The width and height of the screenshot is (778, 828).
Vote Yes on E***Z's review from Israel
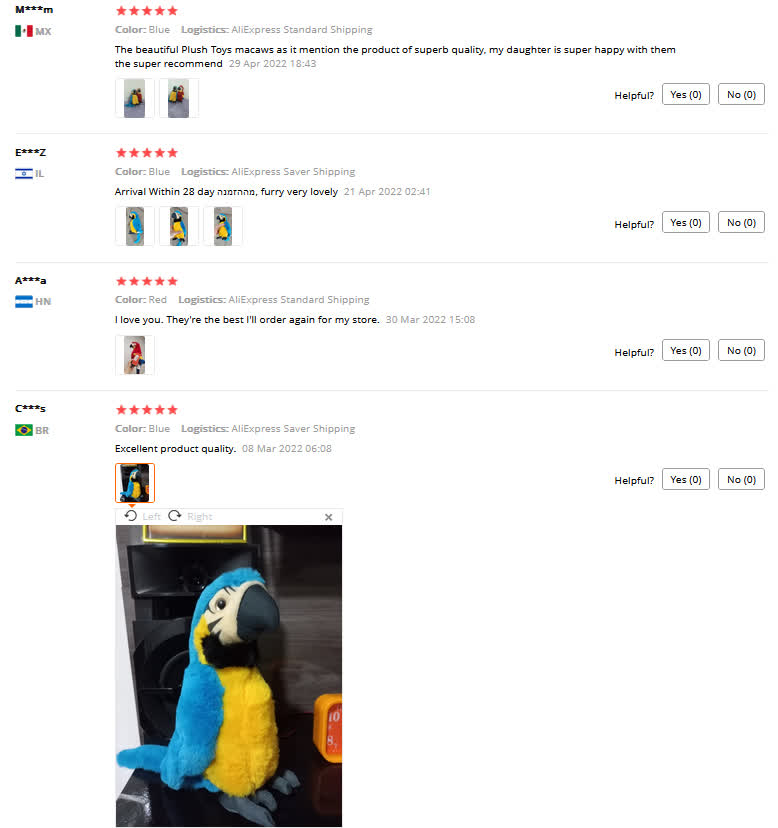[686, 222]
